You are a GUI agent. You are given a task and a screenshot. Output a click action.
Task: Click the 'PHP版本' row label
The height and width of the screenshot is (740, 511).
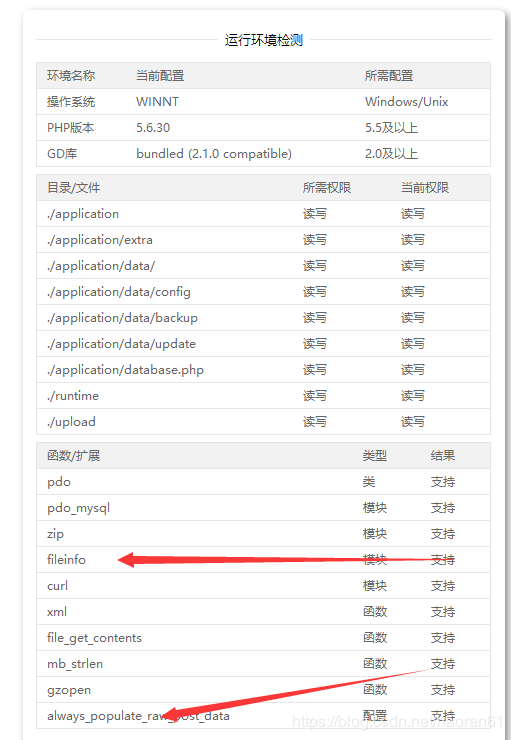(70, 127)
